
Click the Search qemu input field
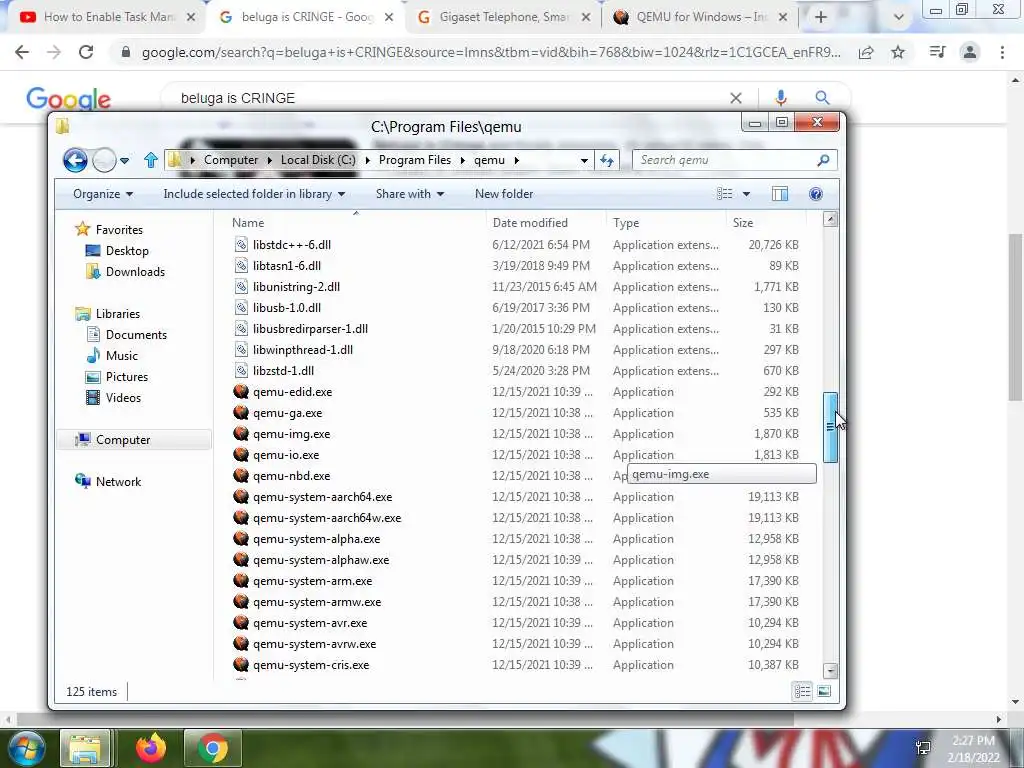725,160
